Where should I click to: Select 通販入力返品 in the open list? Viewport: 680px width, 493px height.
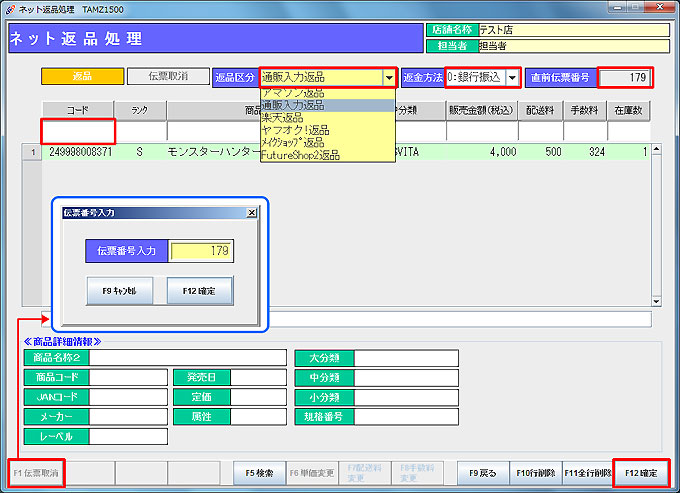coord(294,105)
